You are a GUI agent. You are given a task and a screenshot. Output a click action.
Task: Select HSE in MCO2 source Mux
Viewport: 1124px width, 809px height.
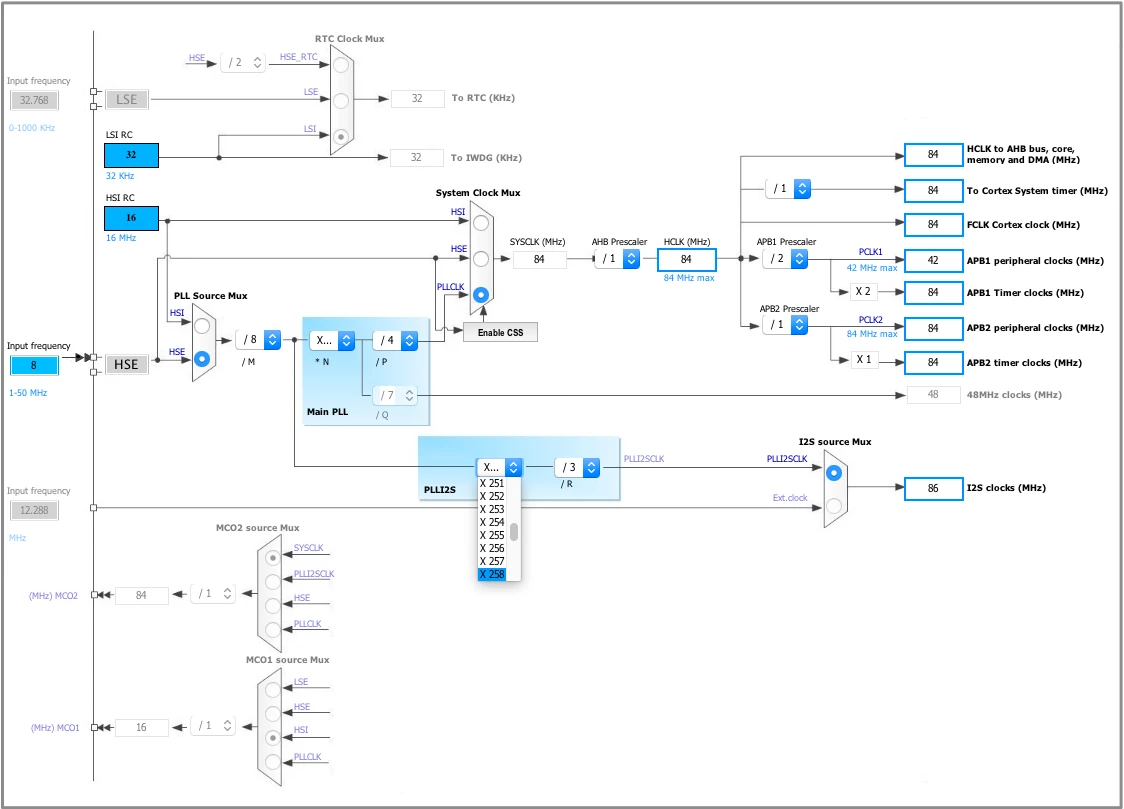pos(272,605)
